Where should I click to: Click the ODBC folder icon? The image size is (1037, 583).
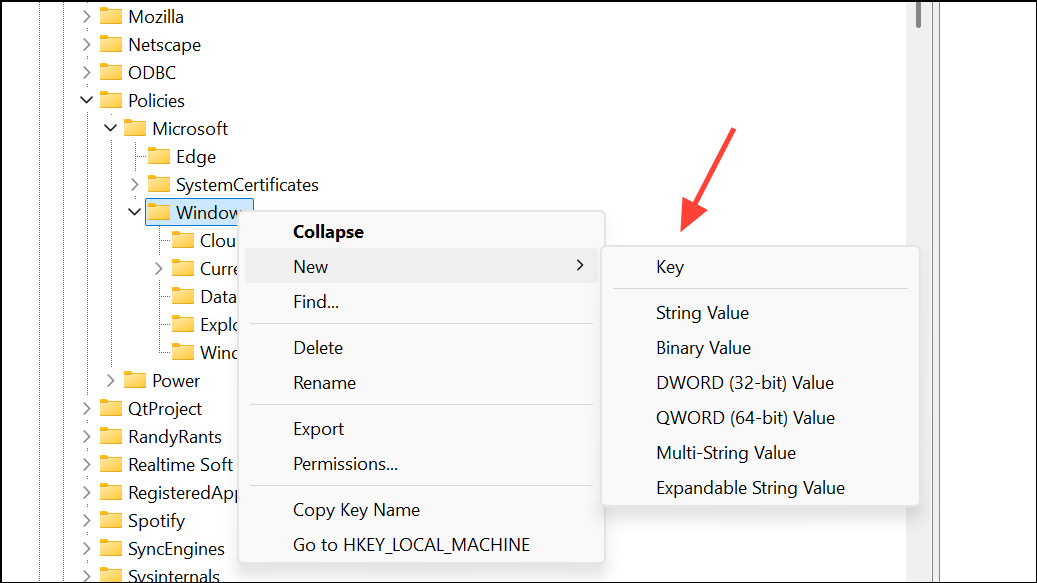[x=110, y=72]
